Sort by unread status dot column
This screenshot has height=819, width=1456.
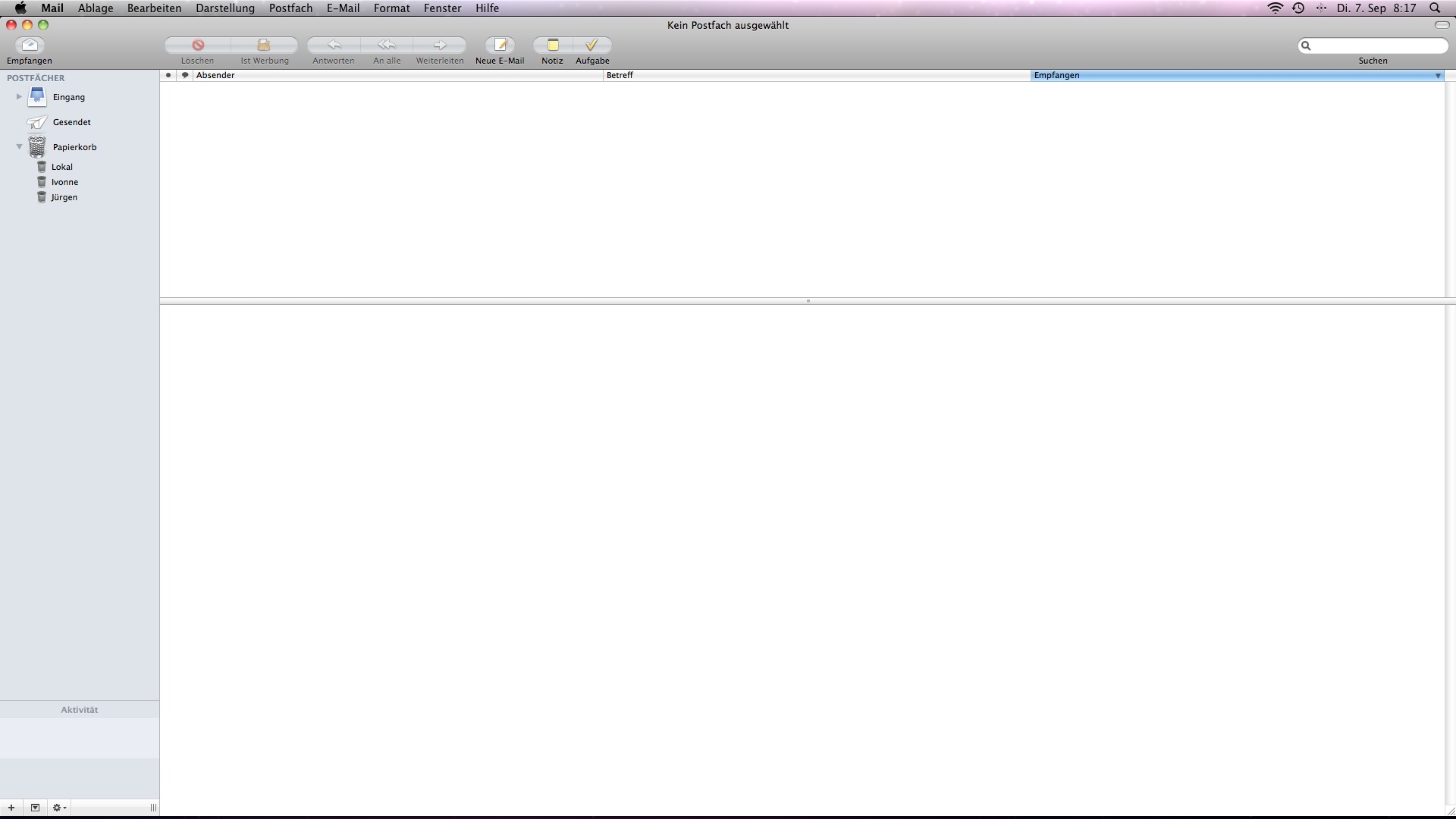(x=168, y=75)
